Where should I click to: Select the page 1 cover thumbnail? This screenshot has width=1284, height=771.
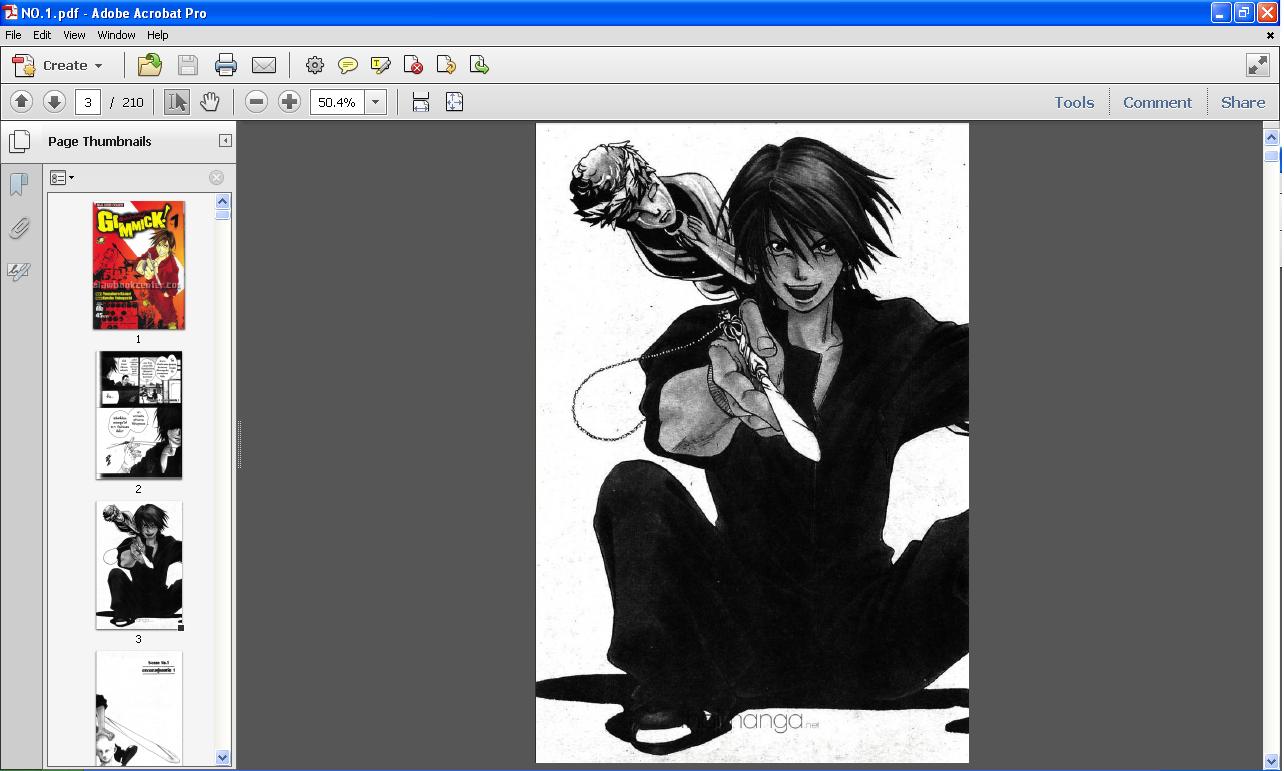pos(139,265)
